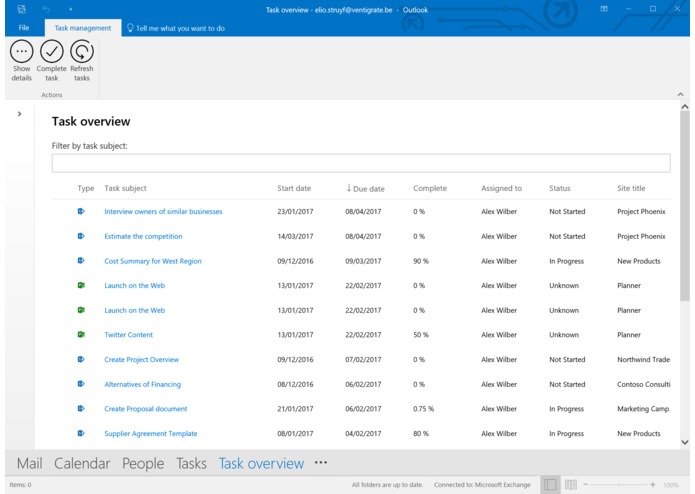695x494 pixels.
Task: Switch to reading view icon in status bar
Action: [571, 485]
